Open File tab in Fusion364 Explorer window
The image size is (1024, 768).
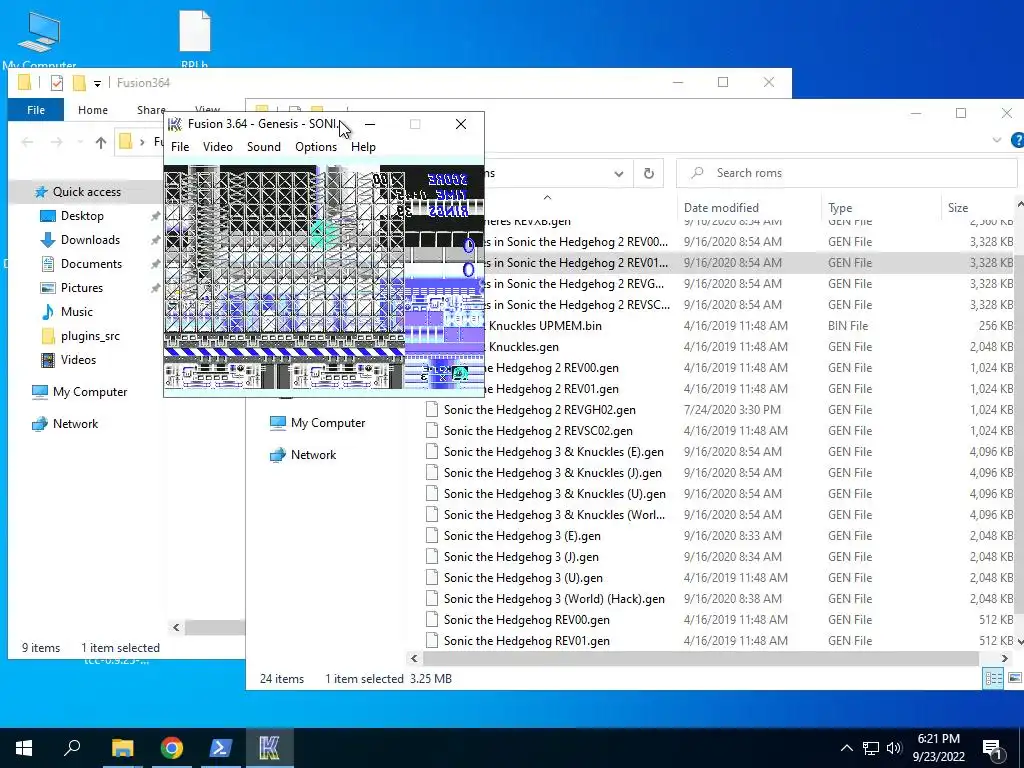36,110
